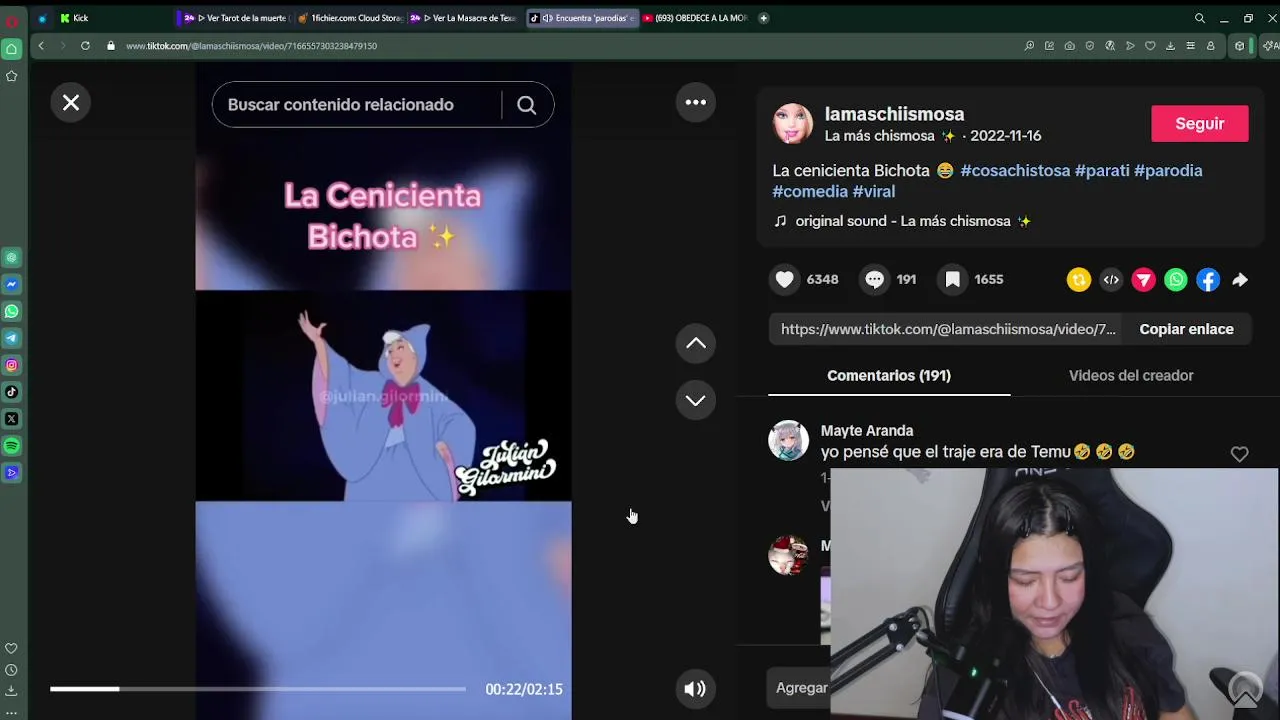Like the video with the heart icon
Screen dimensions: 1280x720
click(x=785, y=280)
